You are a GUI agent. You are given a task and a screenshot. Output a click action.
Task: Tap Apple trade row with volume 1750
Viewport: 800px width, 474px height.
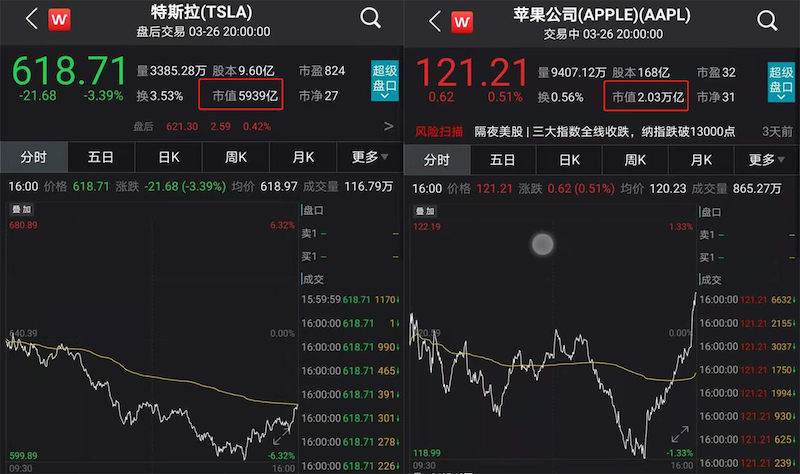pos(748,369)
